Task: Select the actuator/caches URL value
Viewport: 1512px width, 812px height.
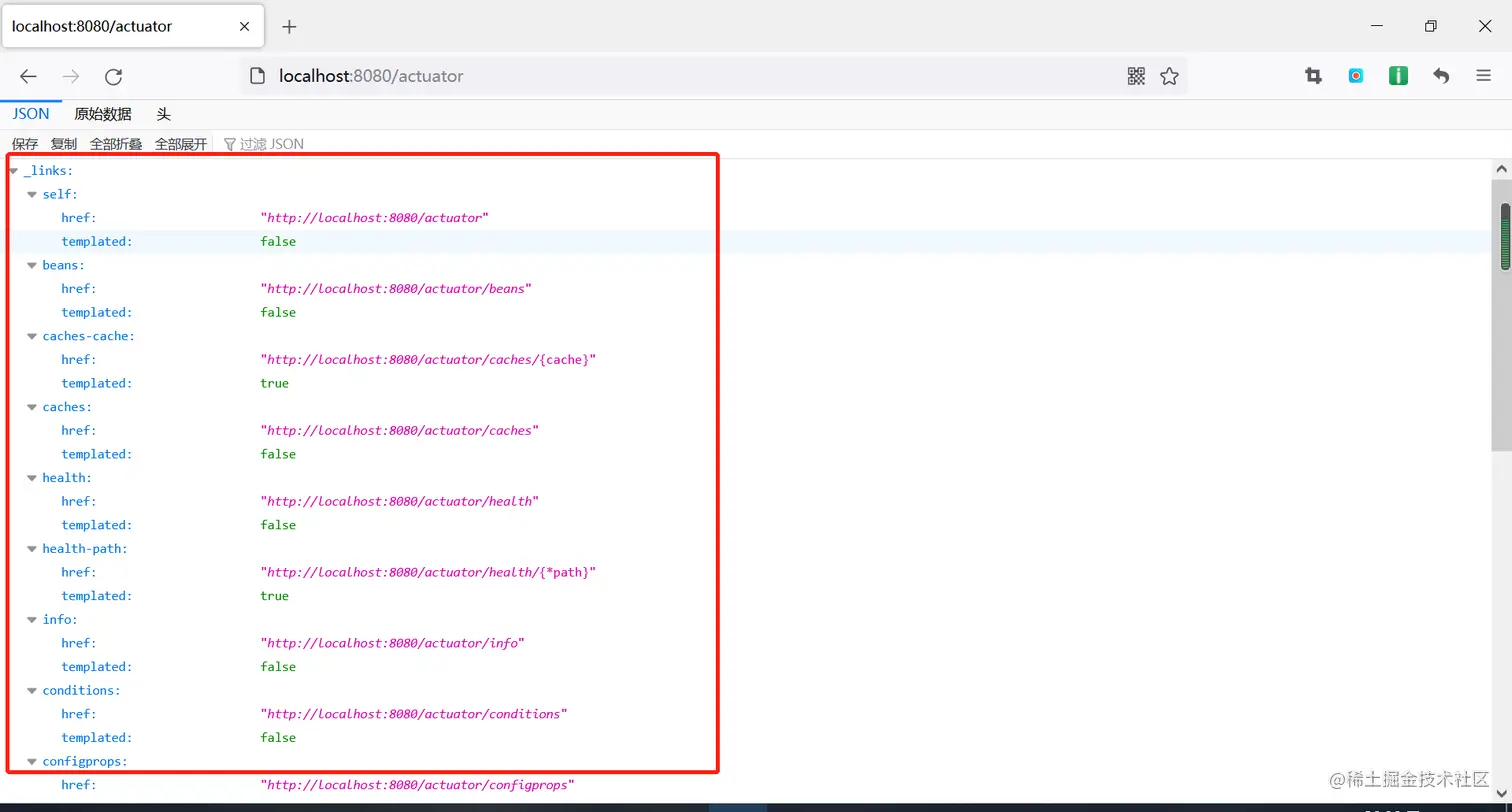Action: 400,431
